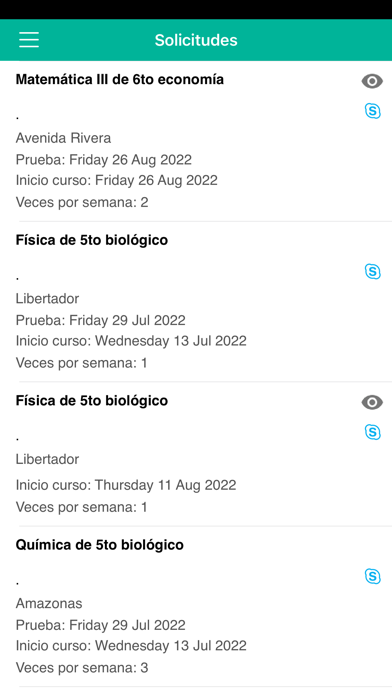Image resolution: width=392 pixels, height=696 pixels.
Task: Tap Veces por semana: 2 line
Action: point(82,202)
